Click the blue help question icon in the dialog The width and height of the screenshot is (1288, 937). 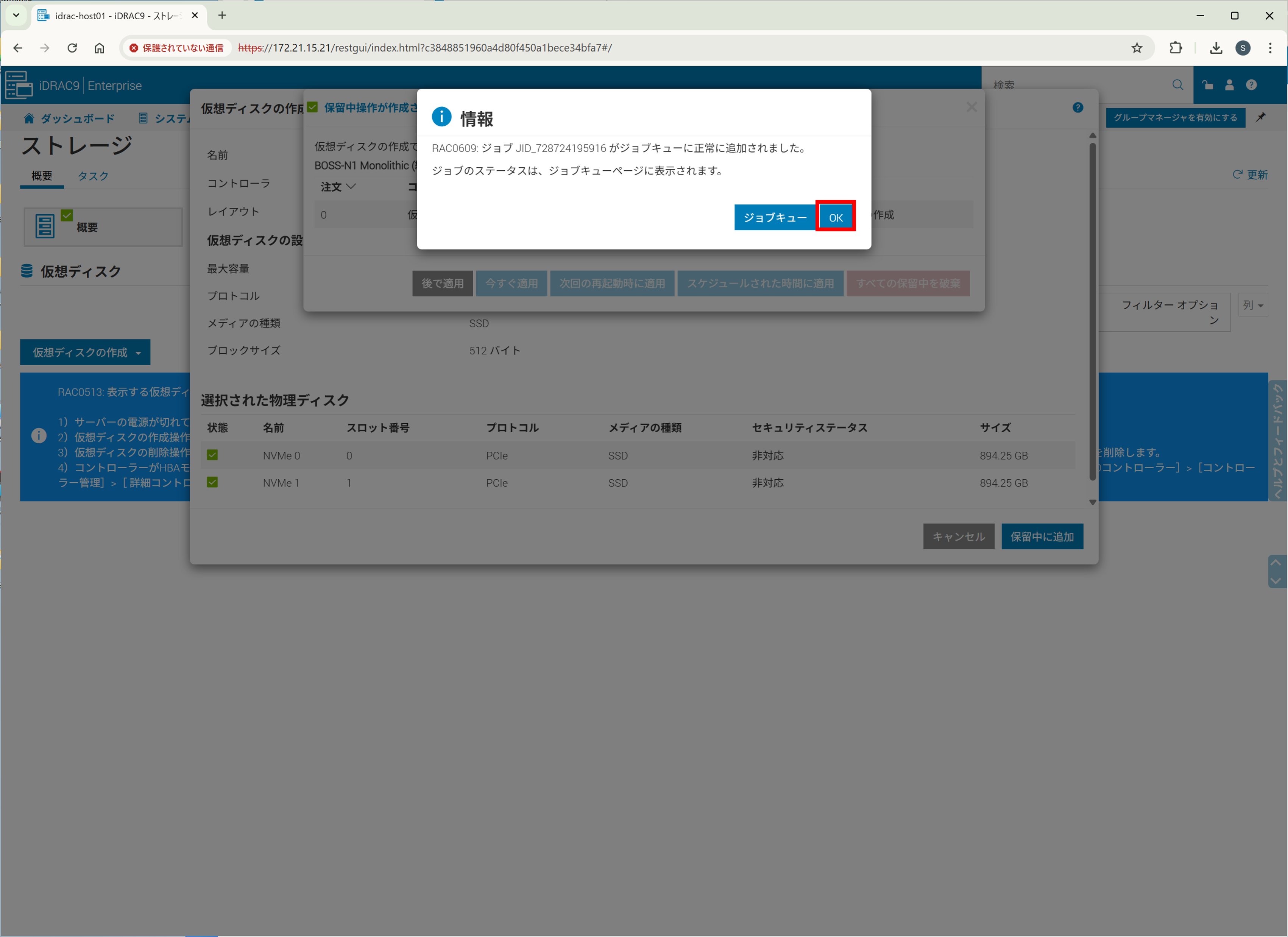[x=1077, y=108]
